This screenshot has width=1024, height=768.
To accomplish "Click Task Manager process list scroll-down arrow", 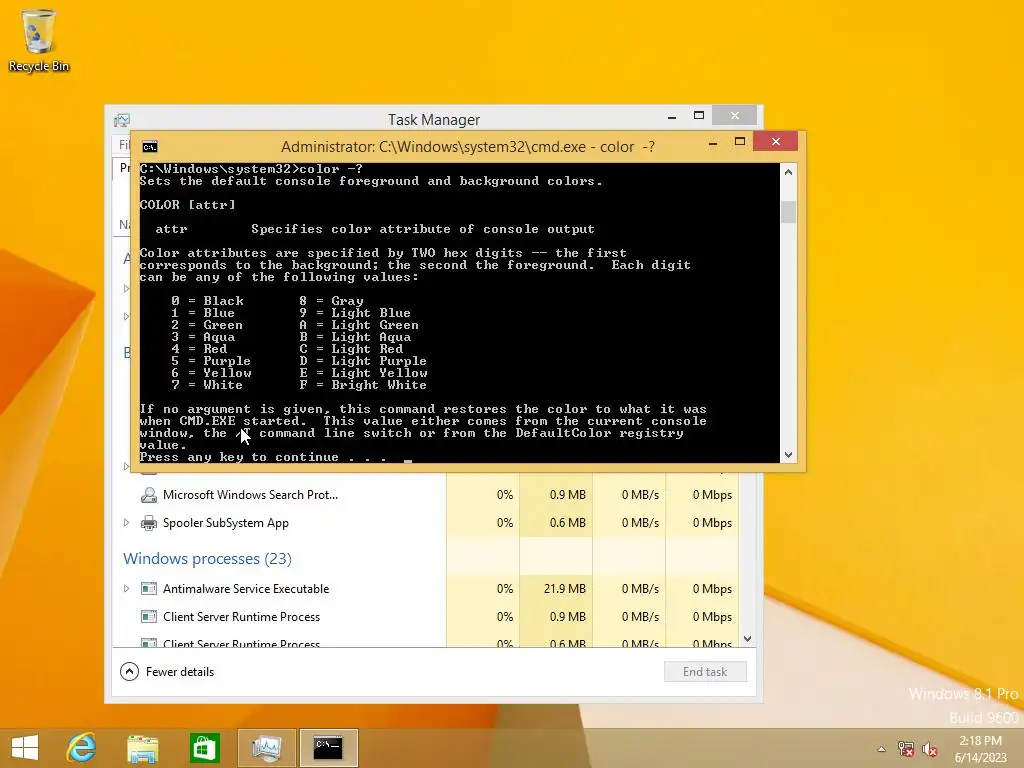I will tap(748, 639).
